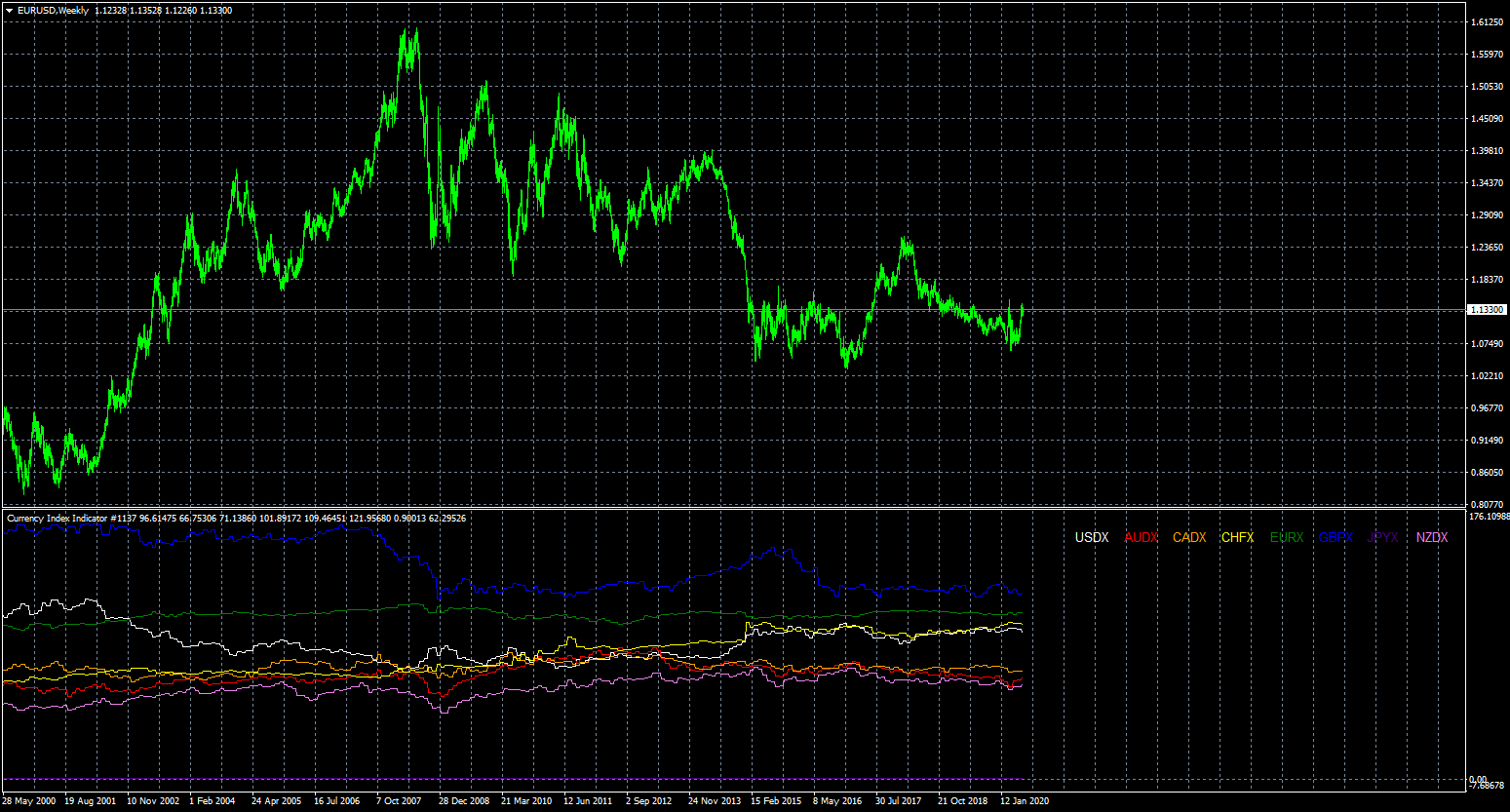Click the small triangle before EURUSD,Weekly title
This screenshot has height=812, width=1510.
[x=9, y=11]
